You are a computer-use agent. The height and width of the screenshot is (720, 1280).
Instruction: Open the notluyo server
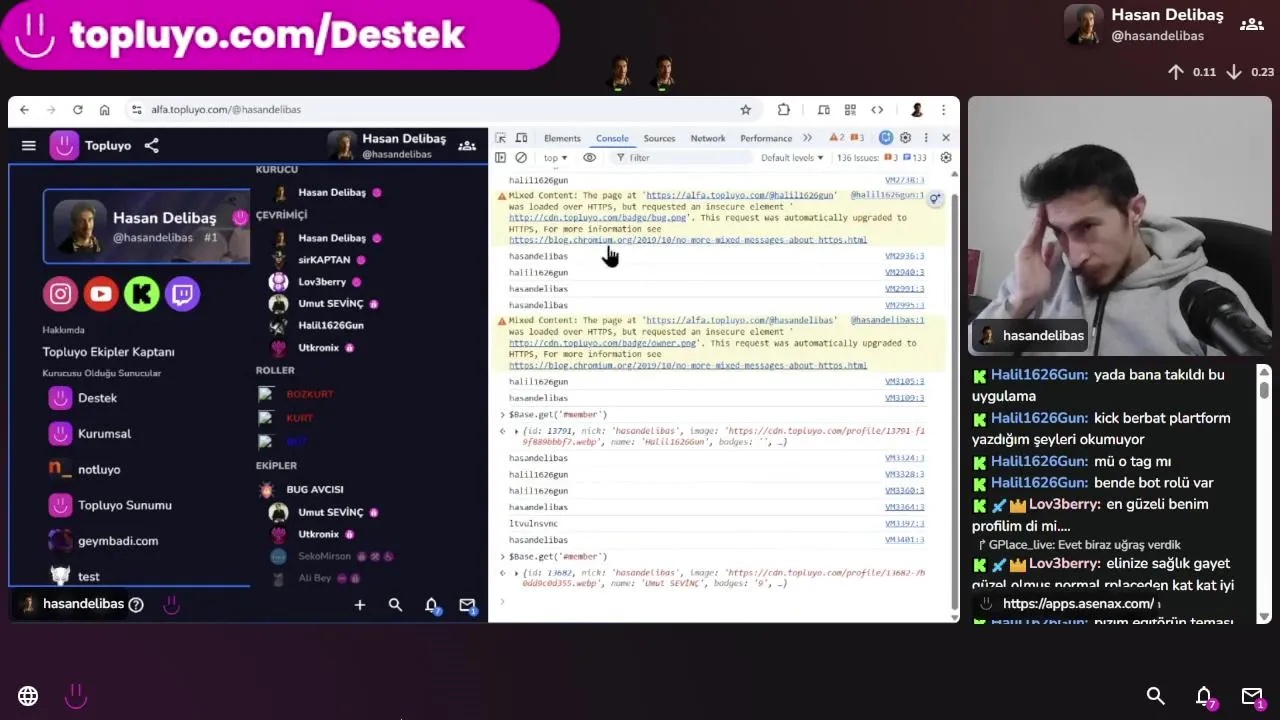click(x=98, y=470)
